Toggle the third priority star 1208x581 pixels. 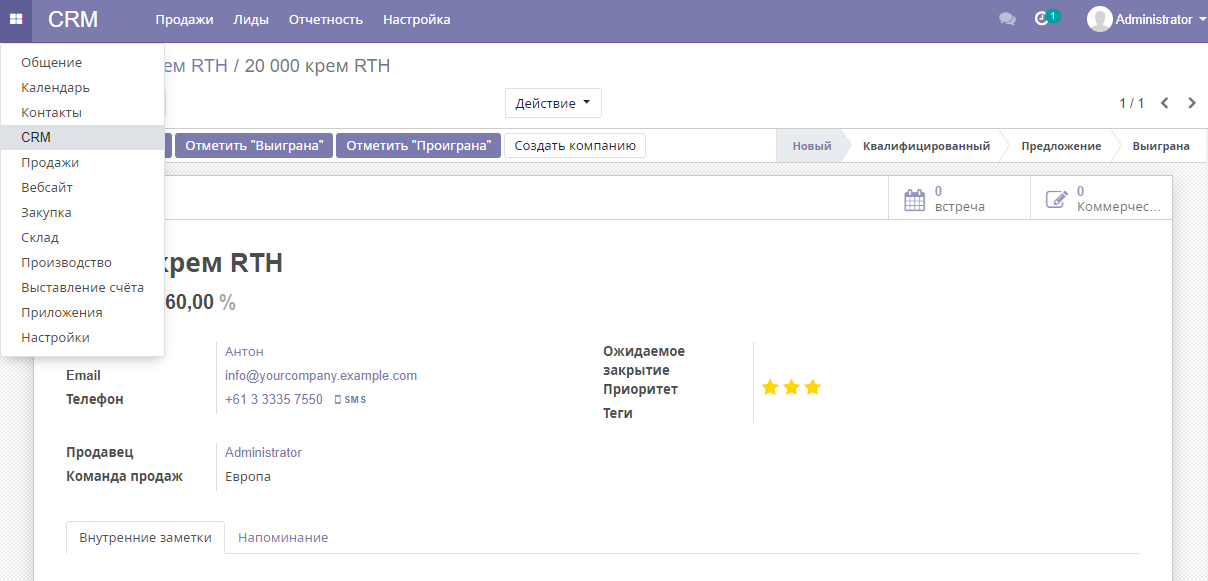coord(812,385)
